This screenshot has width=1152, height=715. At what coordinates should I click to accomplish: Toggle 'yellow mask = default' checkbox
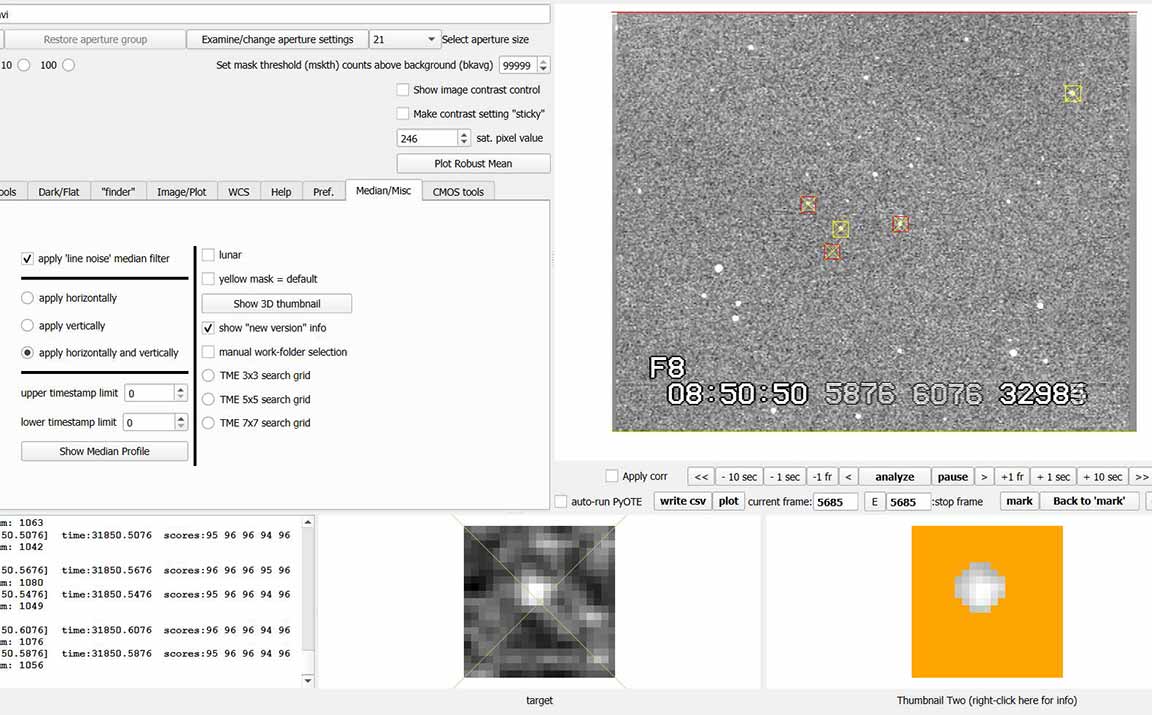pos(208,279)
